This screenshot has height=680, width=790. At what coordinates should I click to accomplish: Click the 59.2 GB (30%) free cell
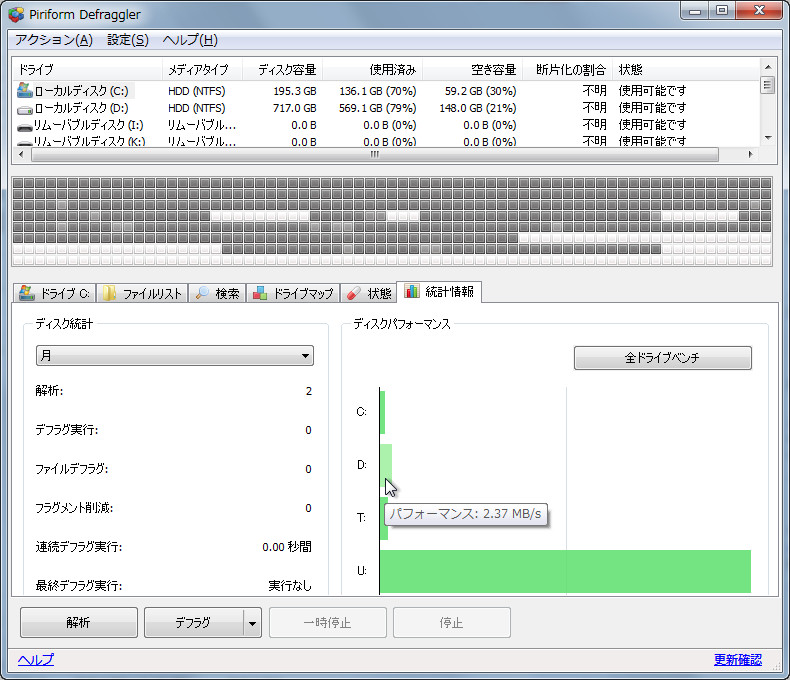(x=480, y=91)
